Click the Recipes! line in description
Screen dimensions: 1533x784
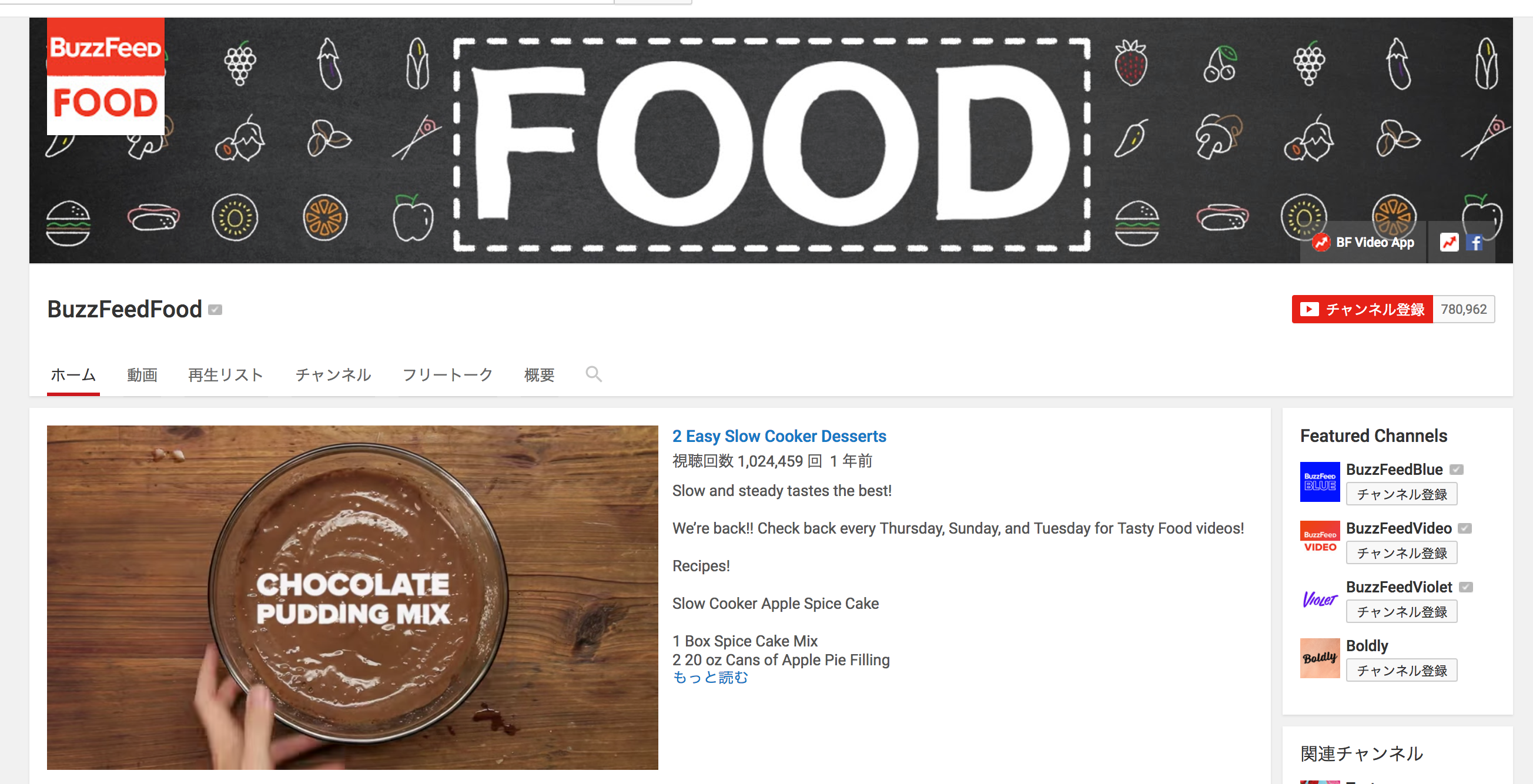click(x=701, y=567)
